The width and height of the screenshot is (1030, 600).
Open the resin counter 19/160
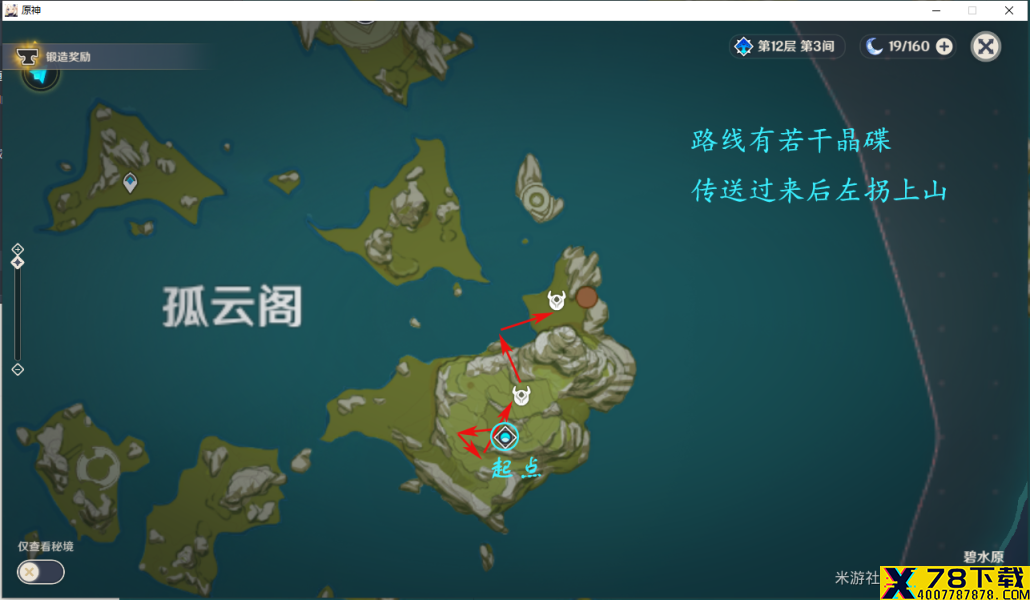[908, 47]
